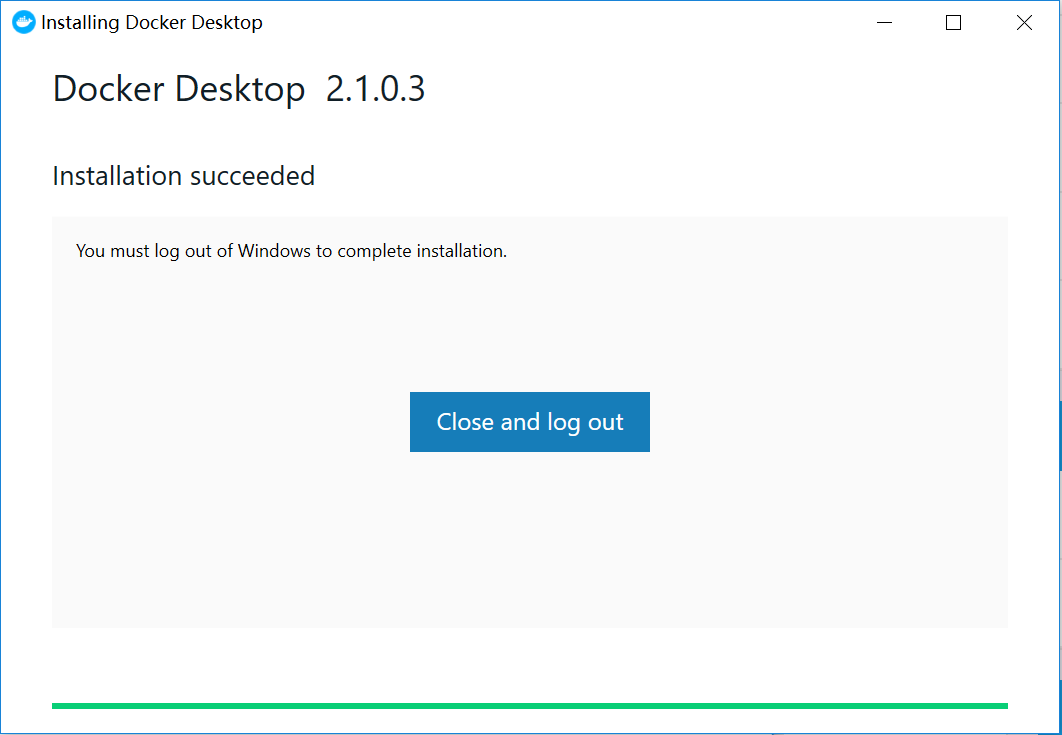Close the installer with the X button
The height and width of the screenshot is (735, 1062).
pos(1024,22)
